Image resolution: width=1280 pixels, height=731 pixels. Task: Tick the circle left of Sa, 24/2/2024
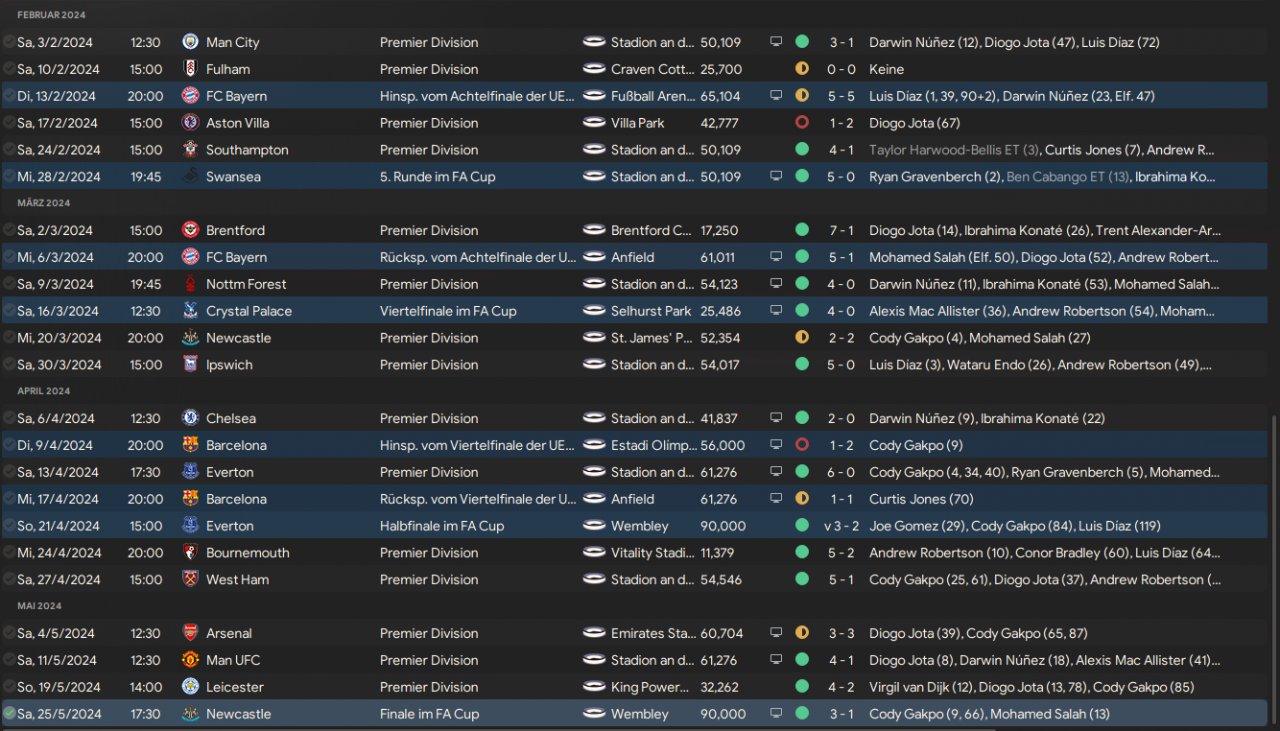9,150
